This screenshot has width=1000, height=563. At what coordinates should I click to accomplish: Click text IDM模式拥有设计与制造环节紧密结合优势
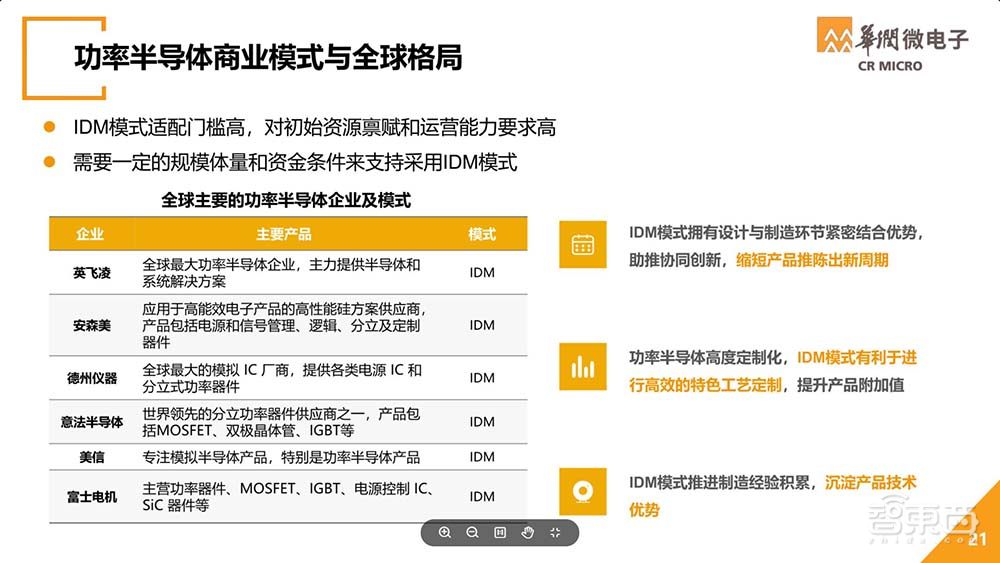click(776, 233)
